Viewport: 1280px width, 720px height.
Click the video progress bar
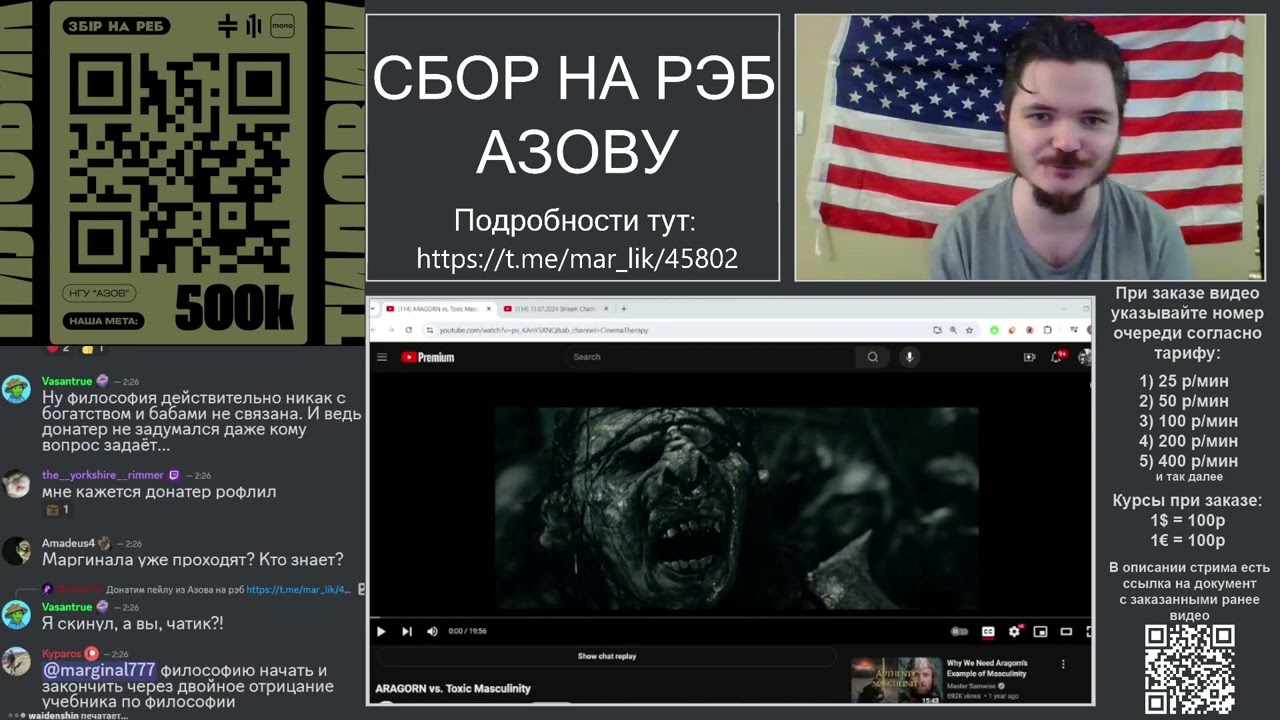pos(730,617)
